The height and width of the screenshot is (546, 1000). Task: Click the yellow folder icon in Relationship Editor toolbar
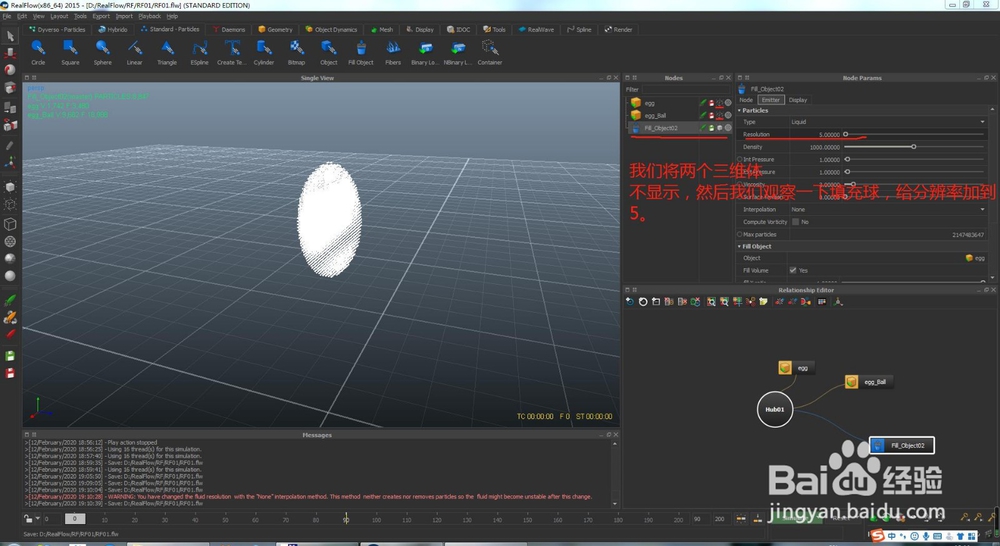763,302
